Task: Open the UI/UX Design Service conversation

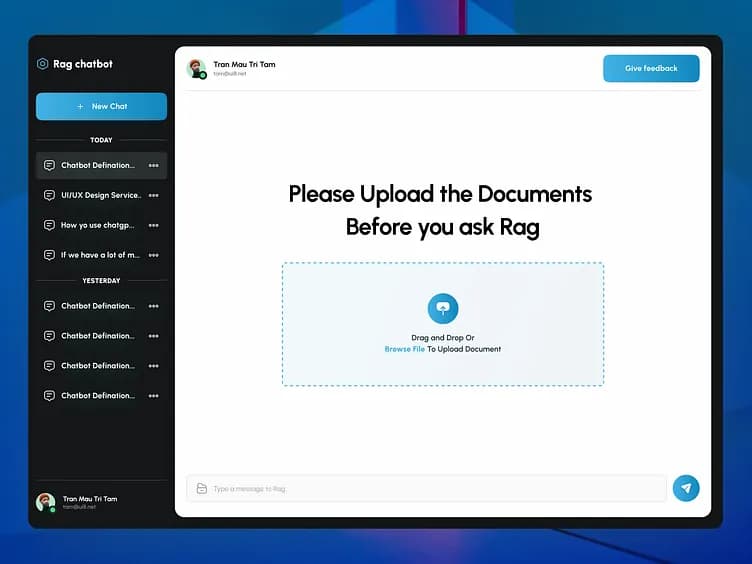Action: pyautogui.click(x=100, y=195)
